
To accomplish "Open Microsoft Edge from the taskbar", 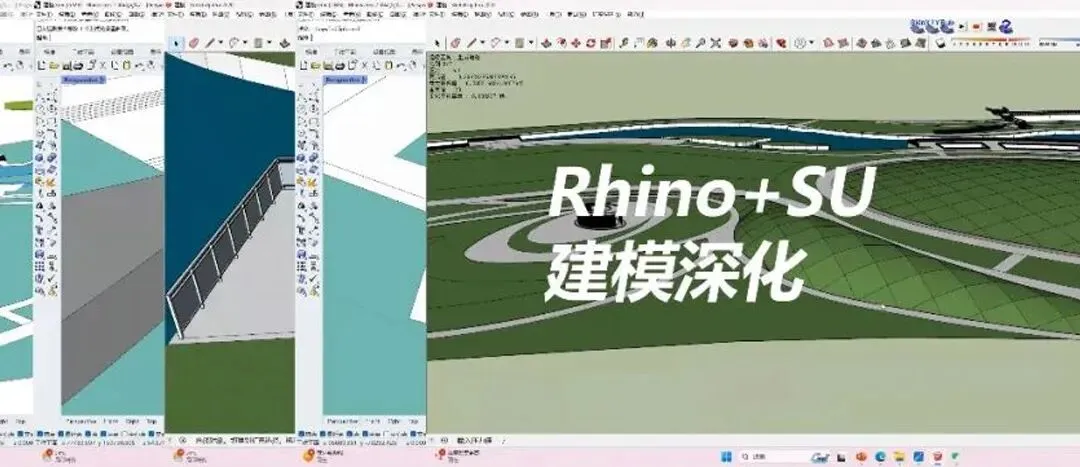I will [x=881, y=457].
